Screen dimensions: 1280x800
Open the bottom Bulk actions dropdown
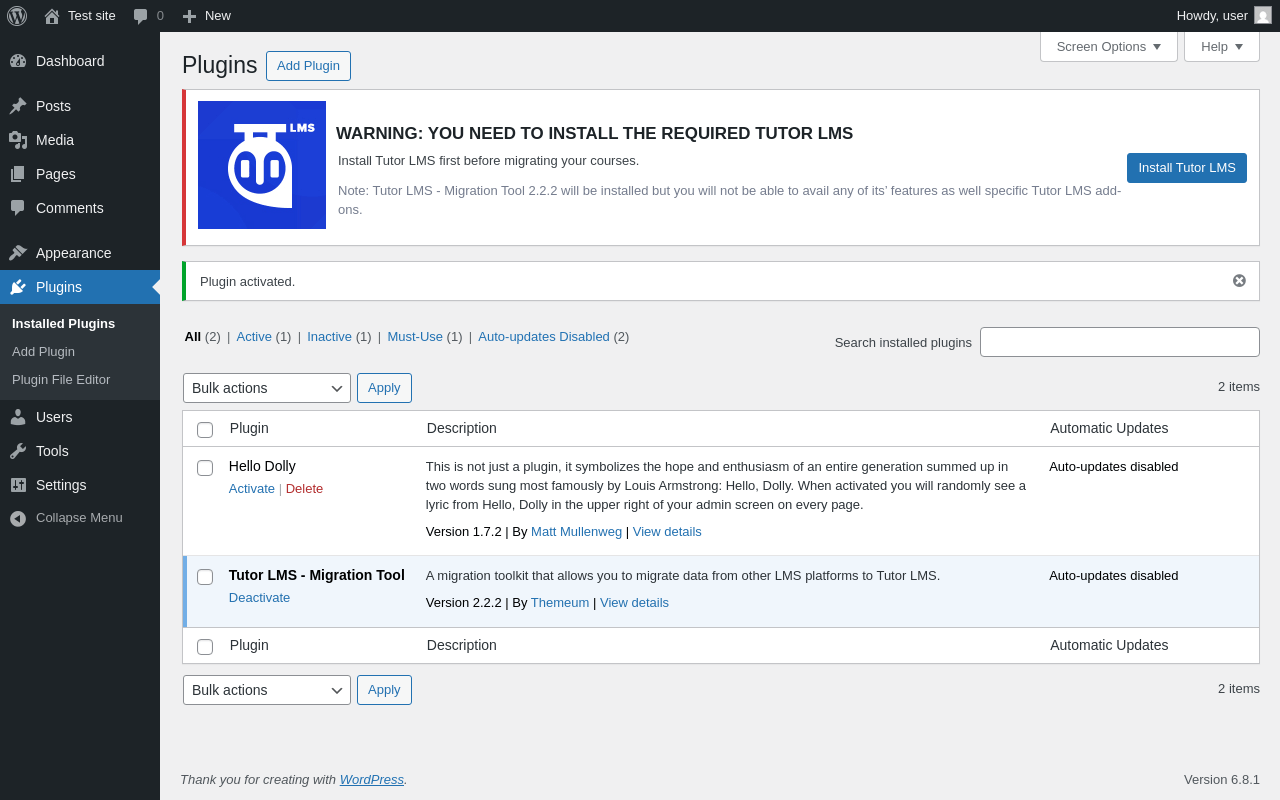[267, 690]
